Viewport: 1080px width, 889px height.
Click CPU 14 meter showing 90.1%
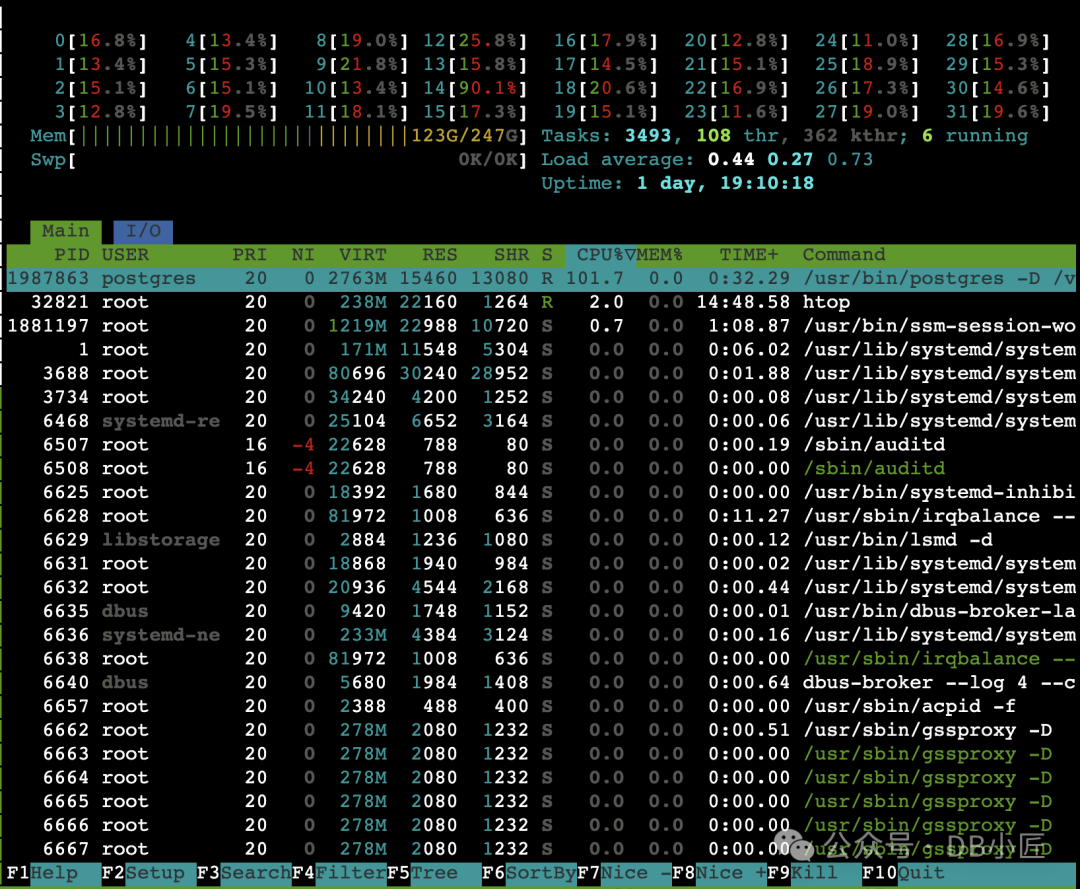tap(475, 89)
